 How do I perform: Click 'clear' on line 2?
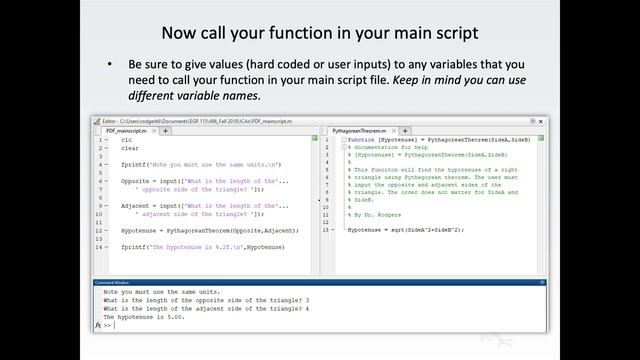point(130,148)
